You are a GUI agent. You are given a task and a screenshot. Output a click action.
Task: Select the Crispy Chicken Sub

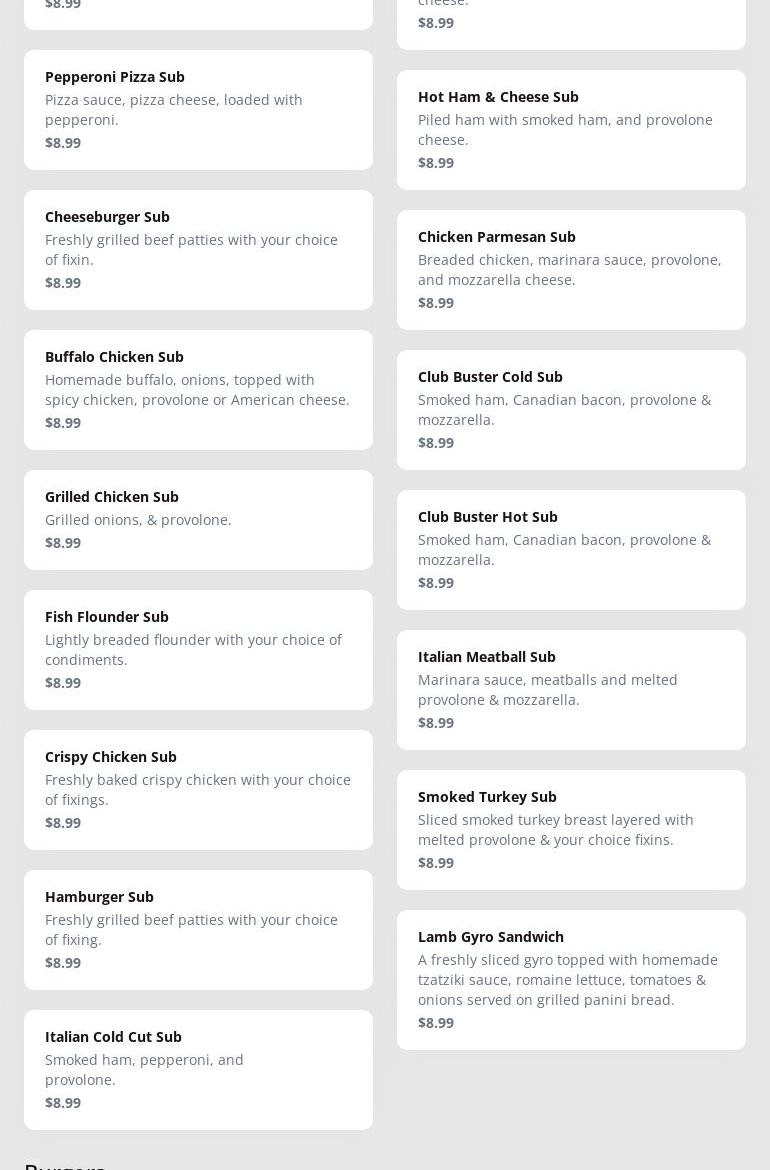(198, 790)
